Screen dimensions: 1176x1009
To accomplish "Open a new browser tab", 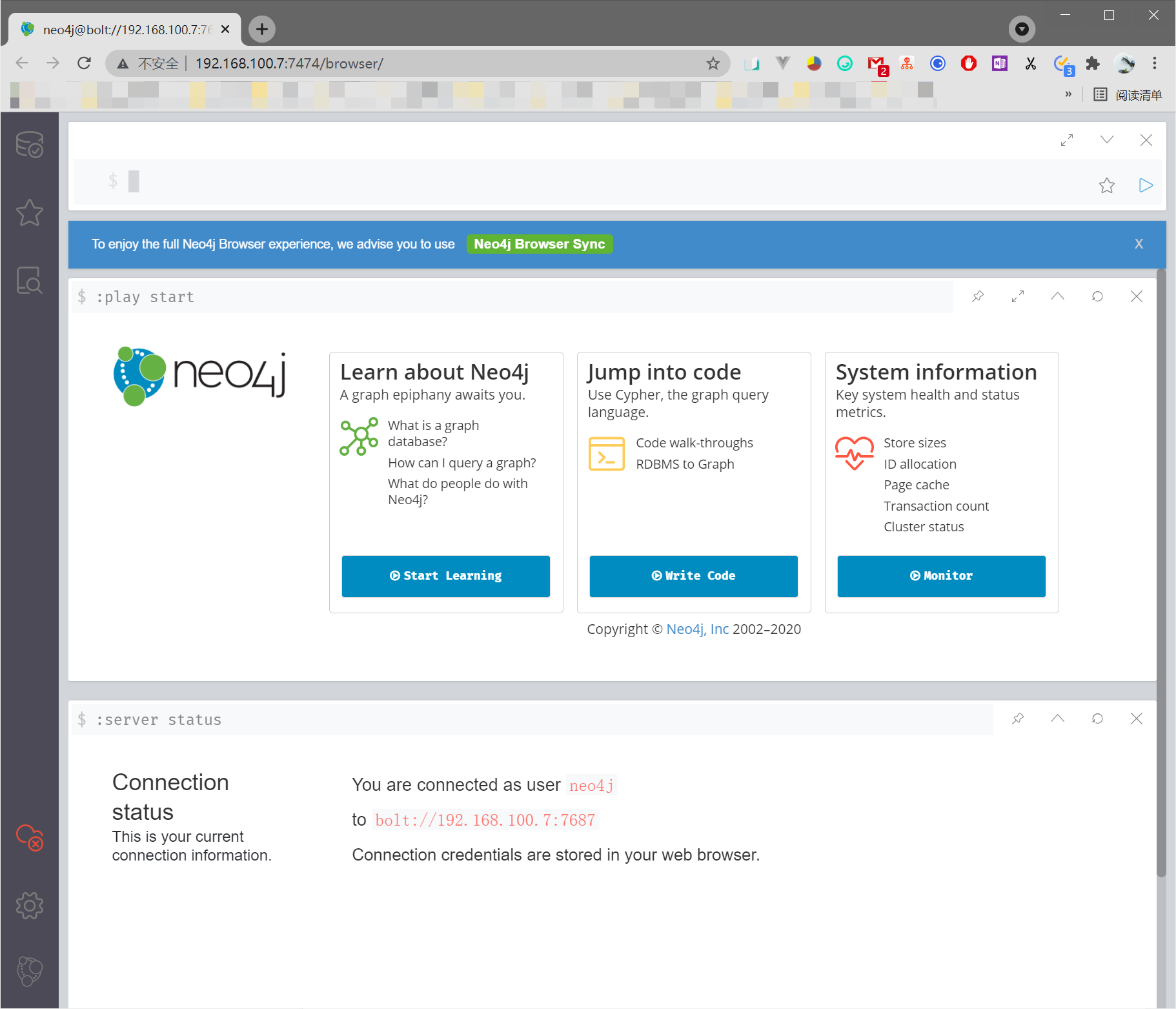I will click(262, 29).
